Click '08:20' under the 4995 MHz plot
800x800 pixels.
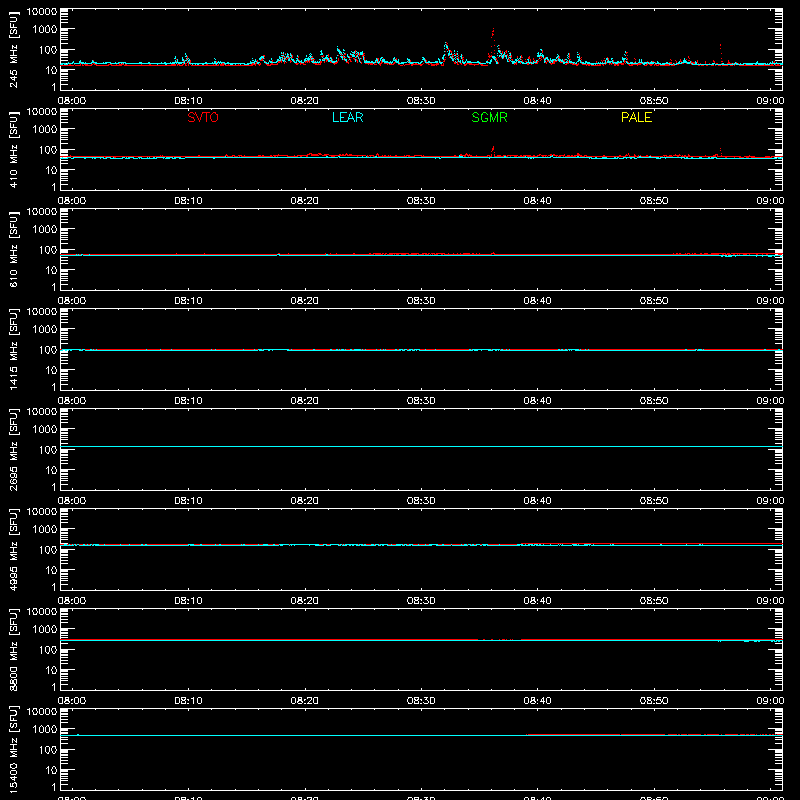(305, 601)
